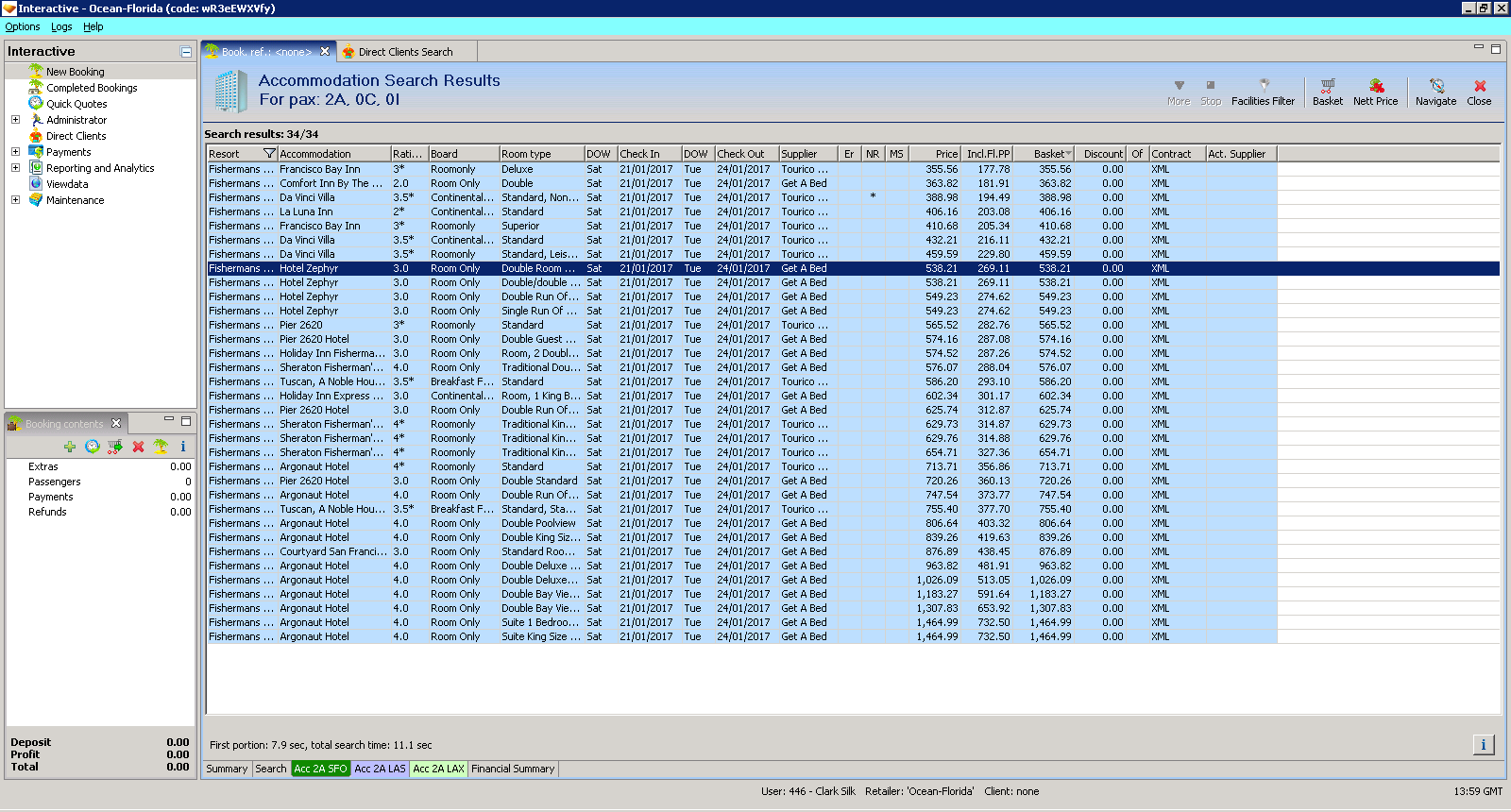This screenshot has width=1511, height=812.
Task: Select Administrator running-man icon
Action: click(x=36, y=119)
